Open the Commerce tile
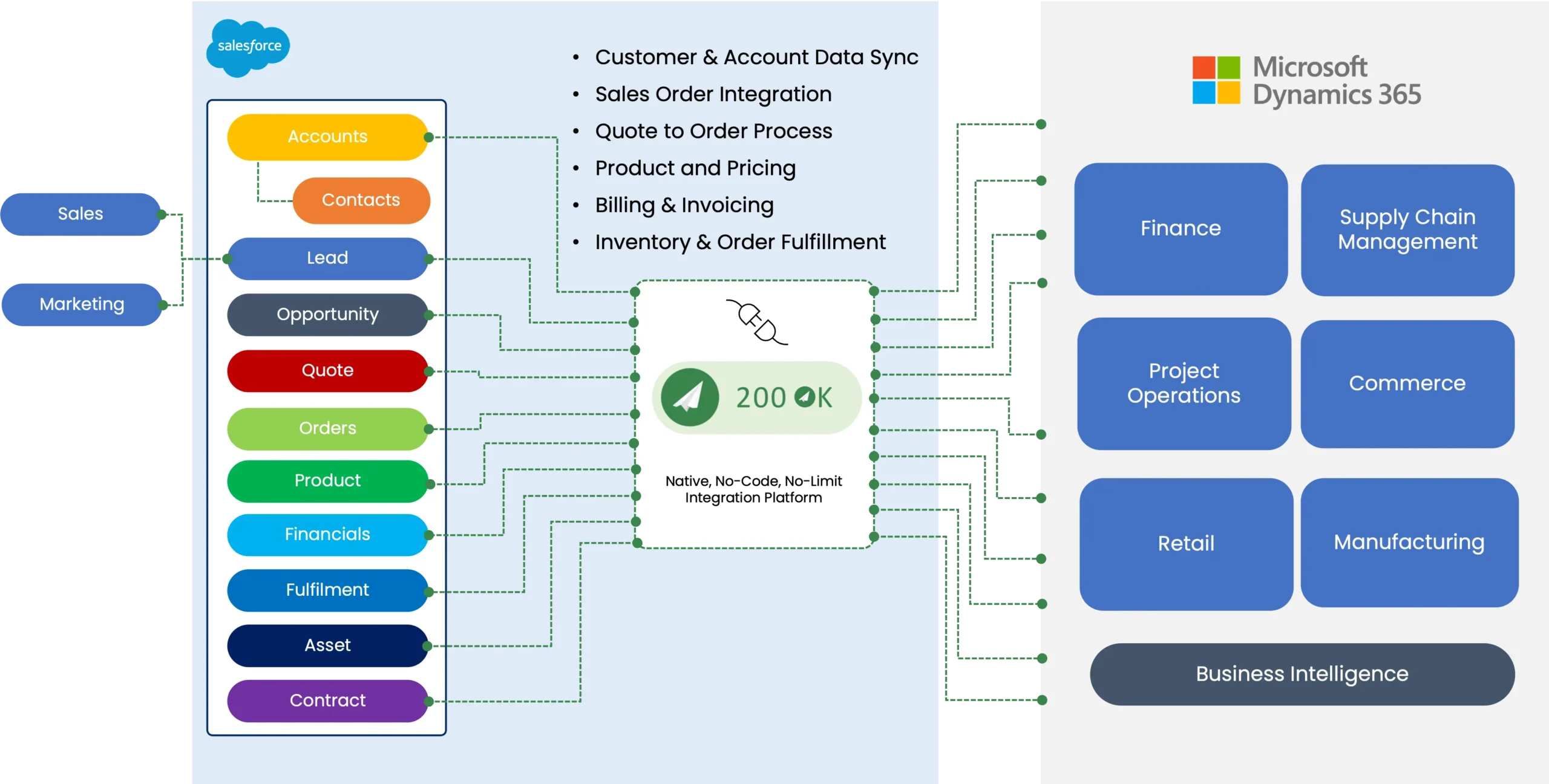Screen dimensions: 1549x784 (x=1407, y=384)
